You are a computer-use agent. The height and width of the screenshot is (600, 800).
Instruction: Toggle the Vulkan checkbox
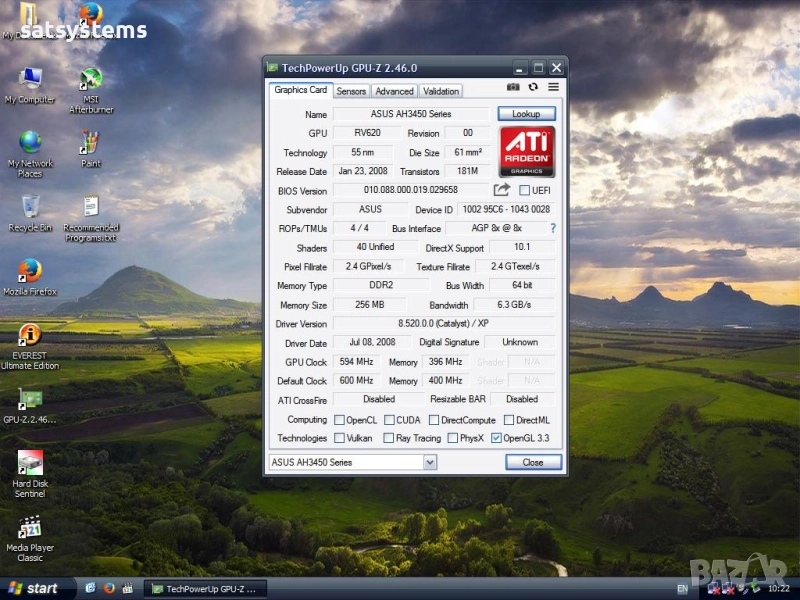point(340,438)
